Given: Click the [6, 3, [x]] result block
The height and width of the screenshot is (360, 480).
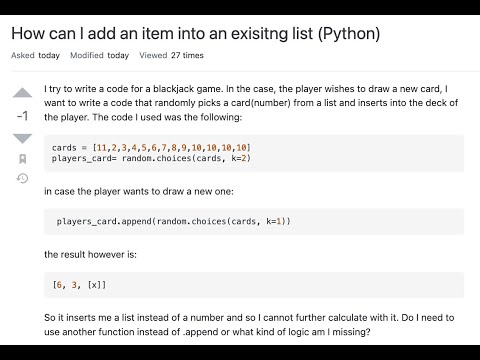Looking at the screenshot, I should (254, 285).
